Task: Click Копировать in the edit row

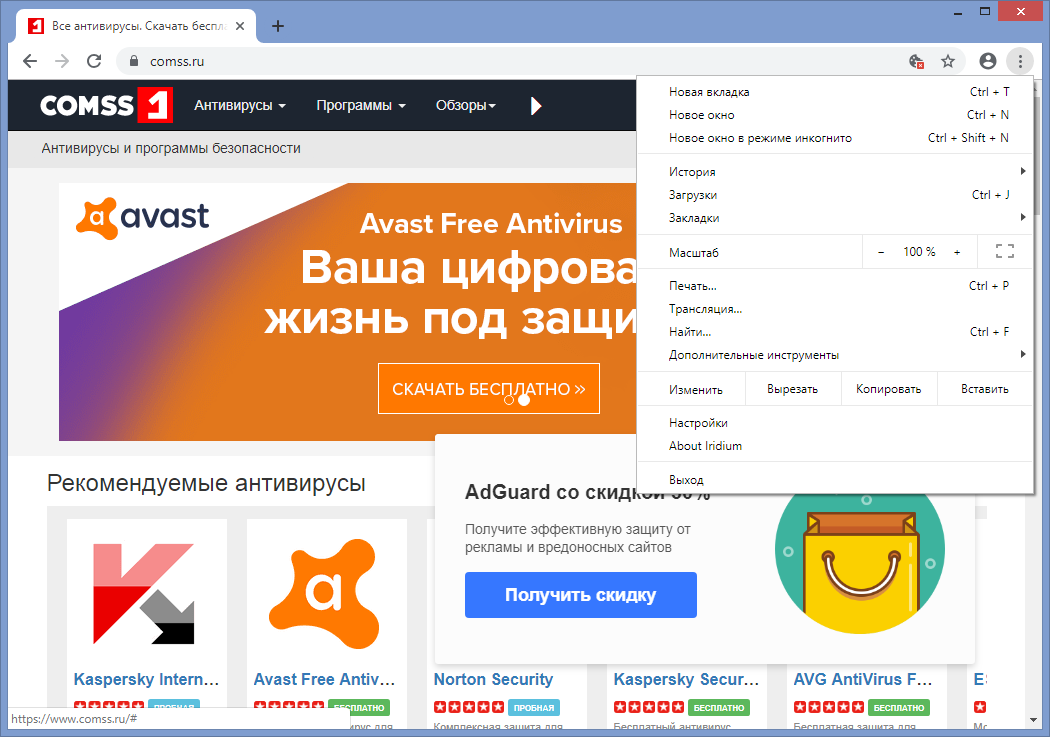Action: pyautogui.click(x=889, y=389)
